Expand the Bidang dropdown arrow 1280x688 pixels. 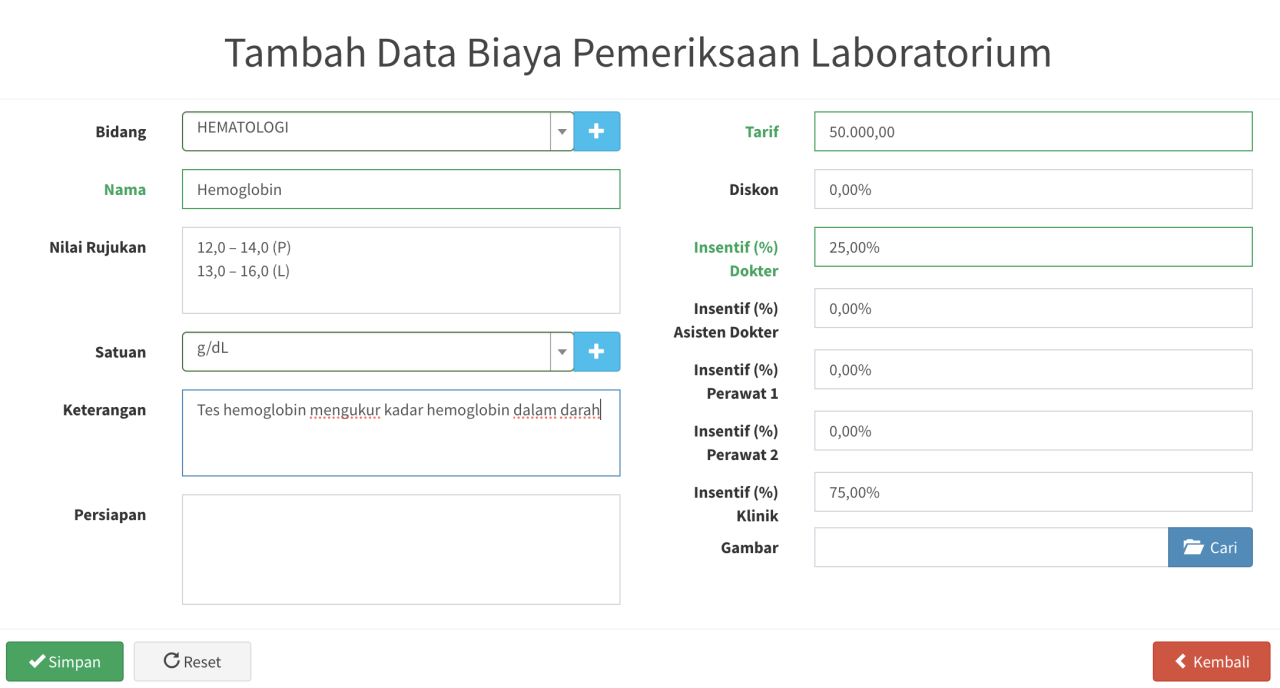[x=562, y=131]
